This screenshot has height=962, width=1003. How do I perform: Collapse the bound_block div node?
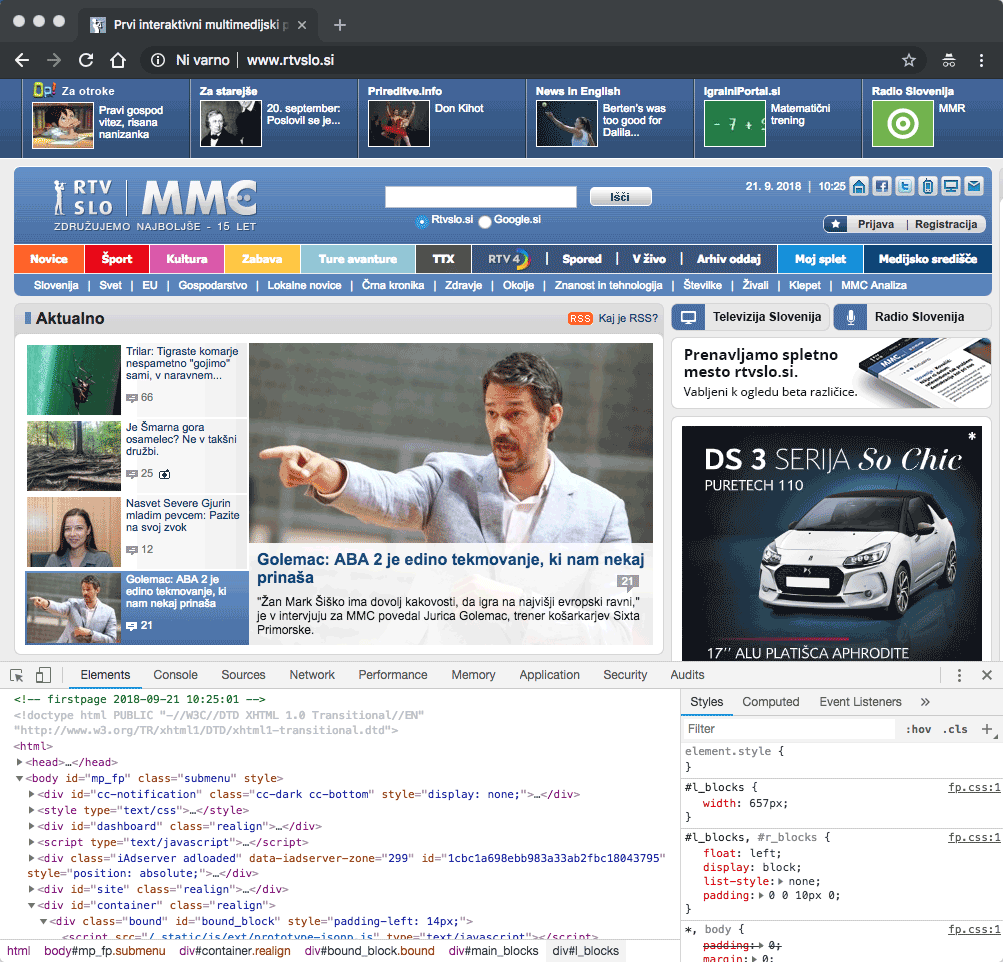click(x=43, y=921)
